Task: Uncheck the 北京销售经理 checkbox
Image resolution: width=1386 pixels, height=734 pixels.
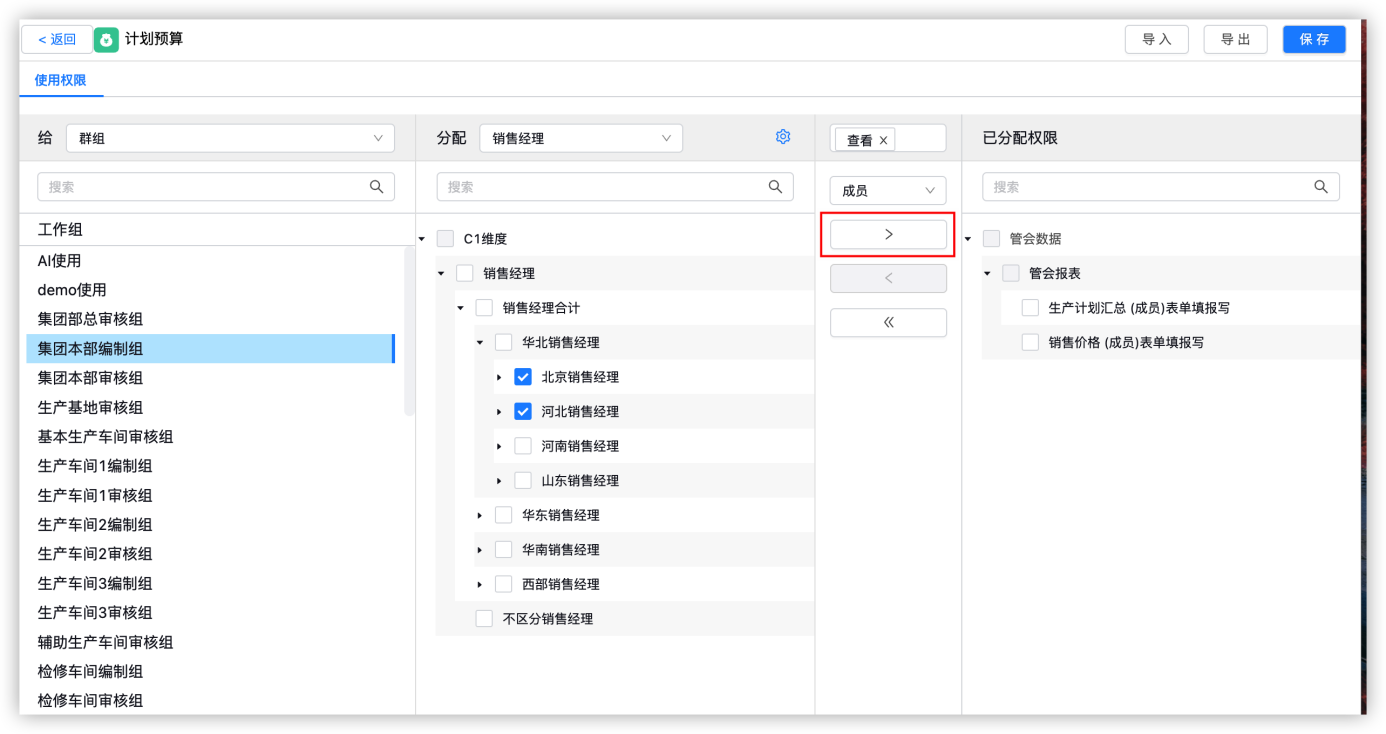Action: (522, 376)
